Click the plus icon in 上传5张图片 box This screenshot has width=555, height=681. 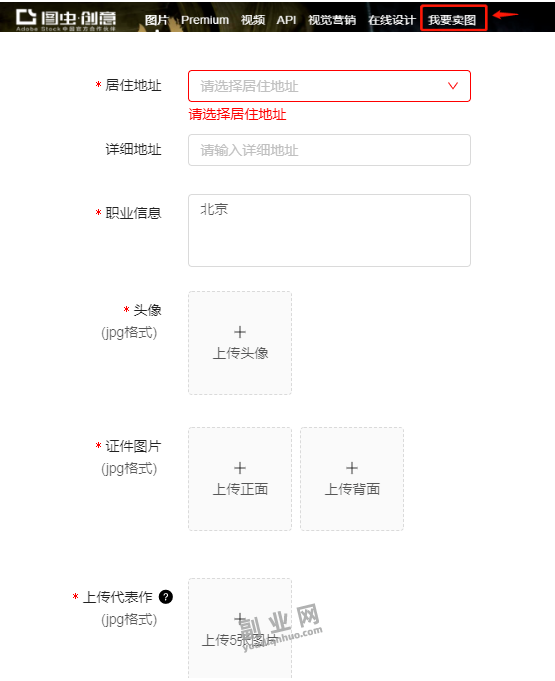(240, 619)
